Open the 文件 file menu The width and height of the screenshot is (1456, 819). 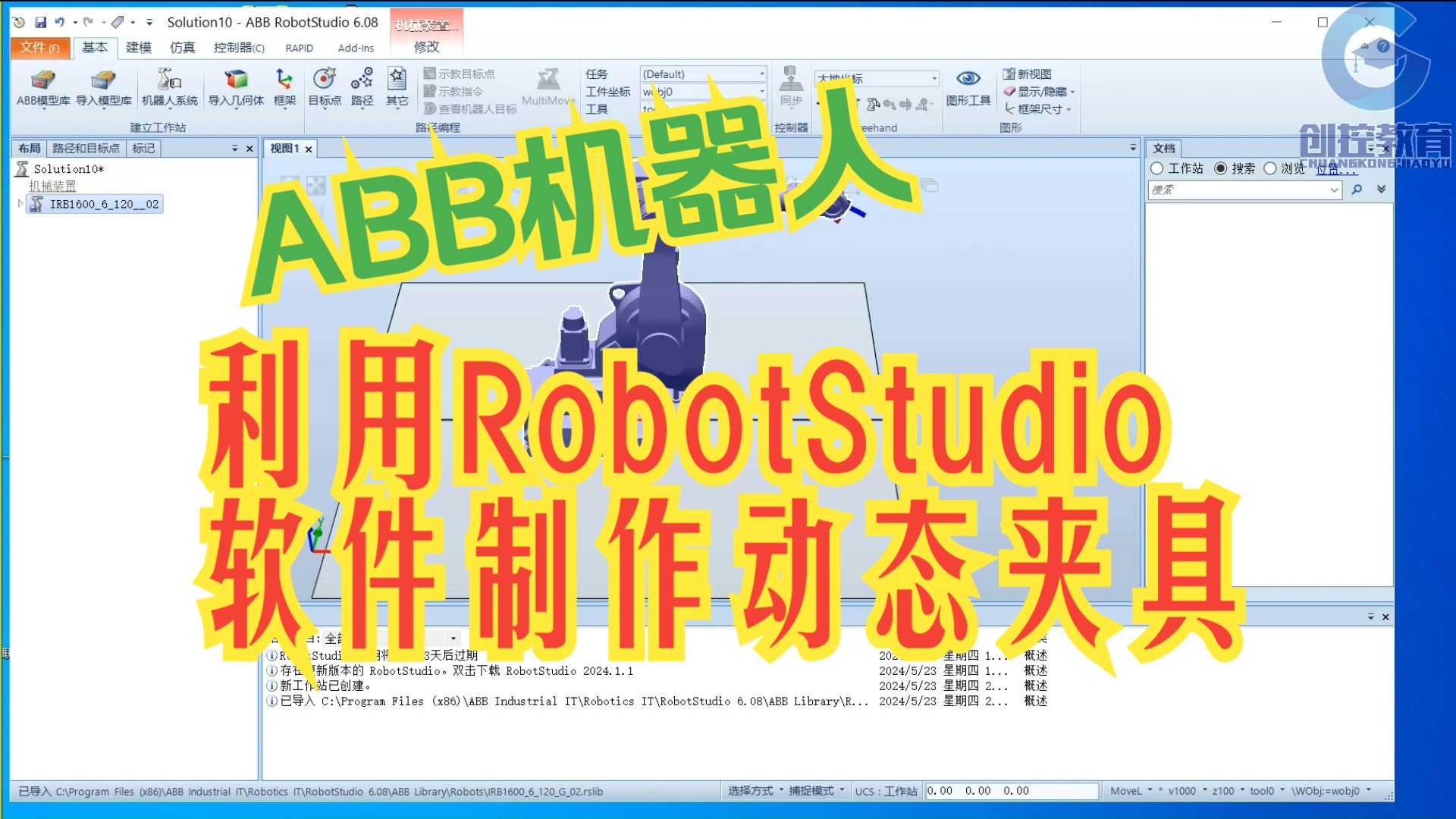pos(40,47)
